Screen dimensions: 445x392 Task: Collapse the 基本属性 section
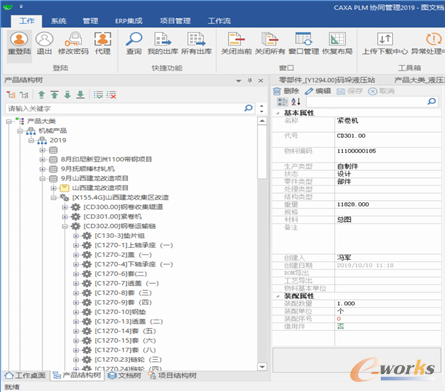click(278, 113)
